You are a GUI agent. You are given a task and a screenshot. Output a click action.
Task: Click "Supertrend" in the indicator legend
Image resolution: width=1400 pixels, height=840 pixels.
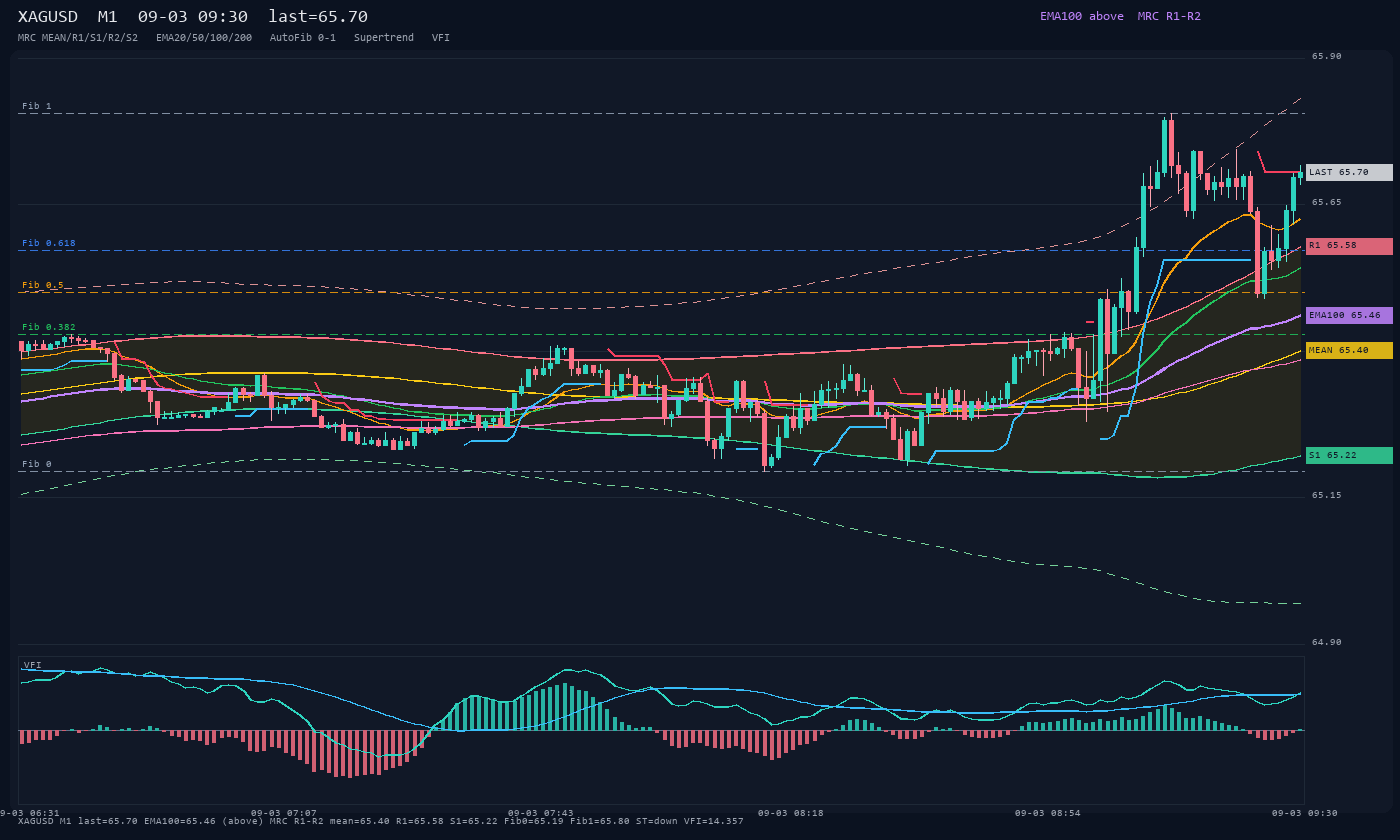[384, 38]
